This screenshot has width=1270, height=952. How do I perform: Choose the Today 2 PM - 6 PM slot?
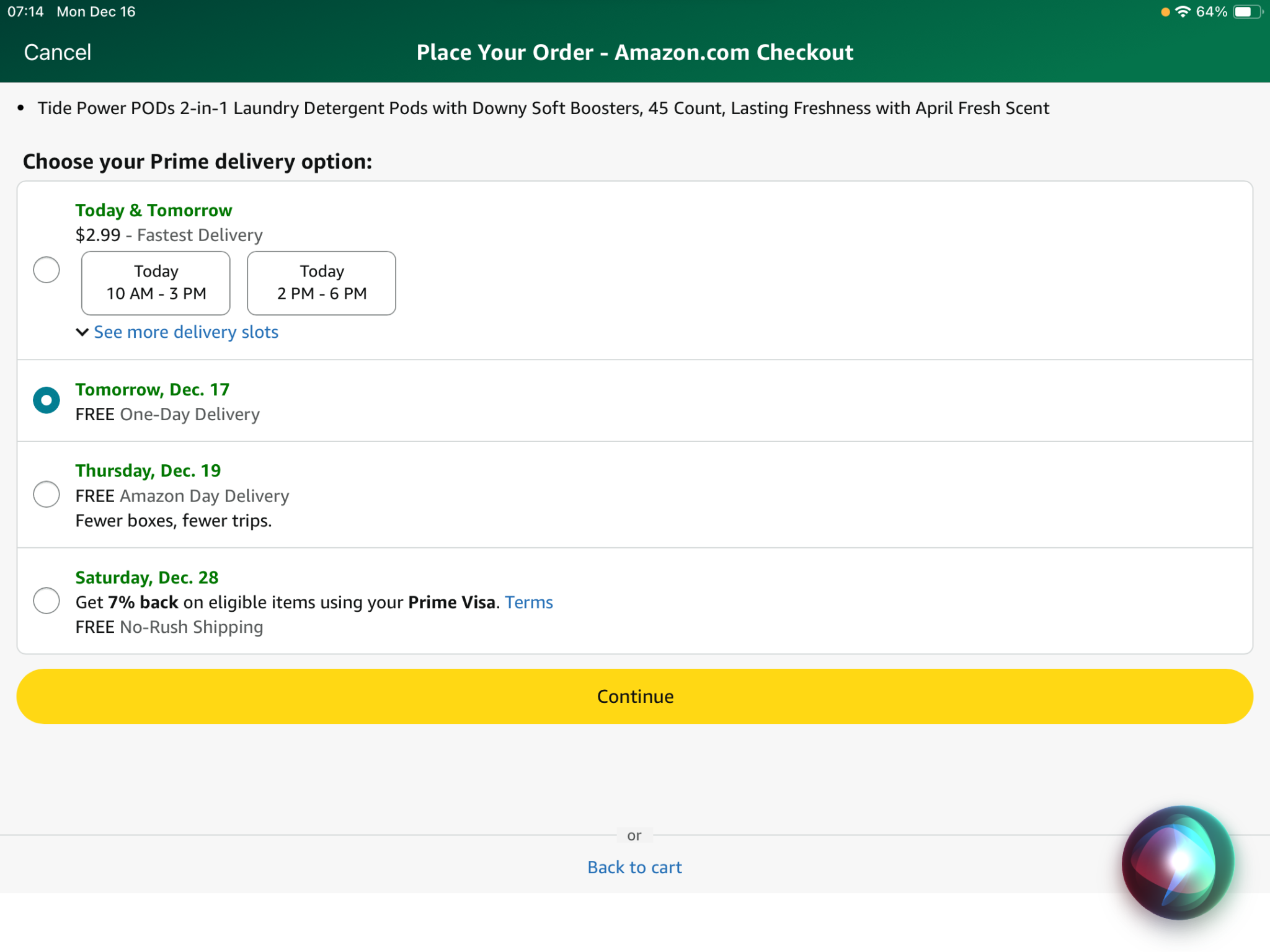(x=321, y=283)
